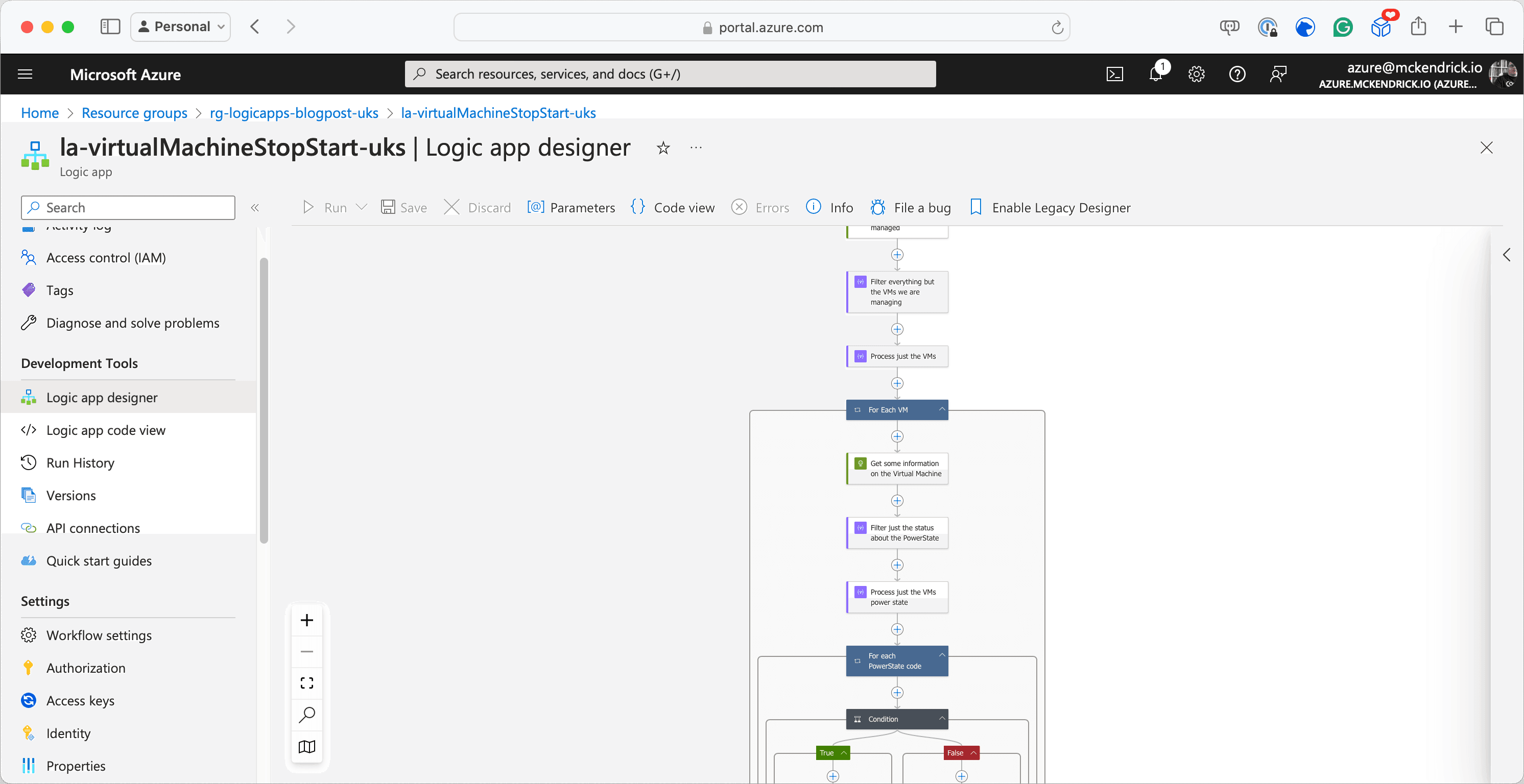Open the notifications bell

[x=1155, y=74]
